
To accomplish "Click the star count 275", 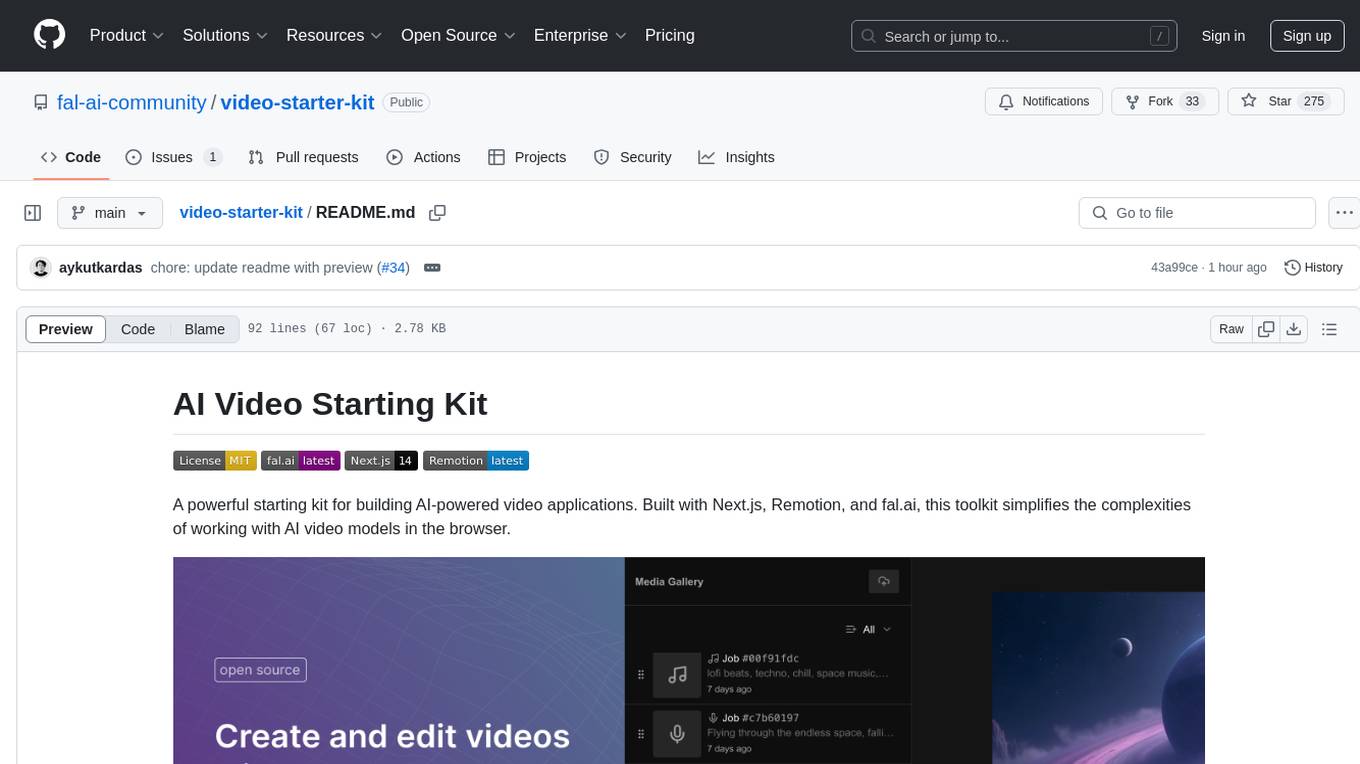I will tap(1314, 102).
